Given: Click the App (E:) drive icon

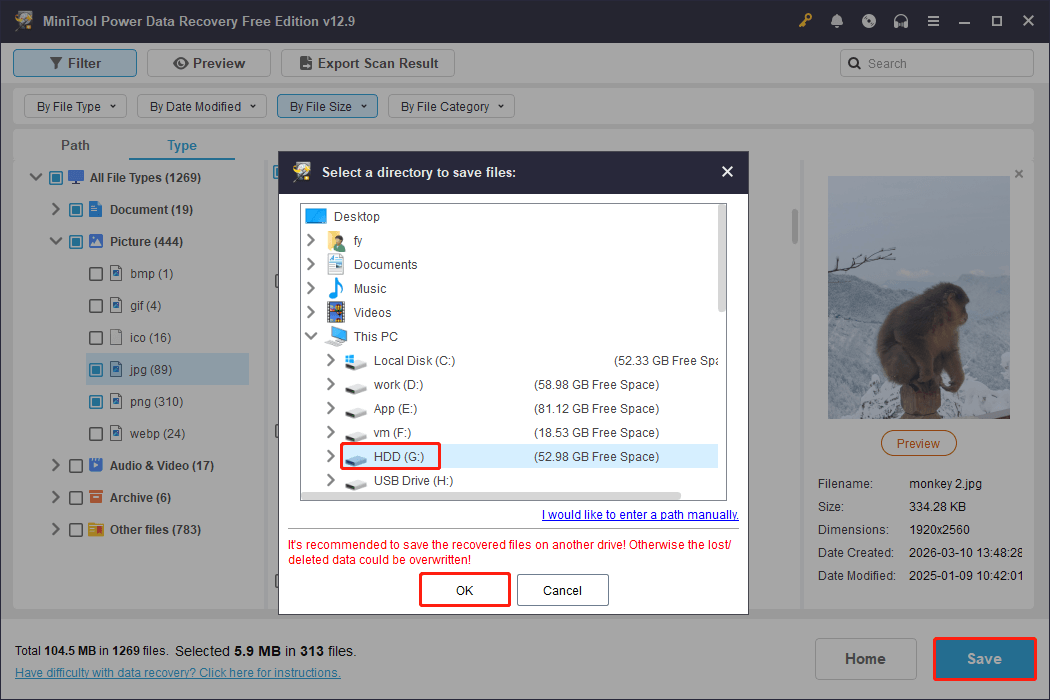Looking at the screenshot, I should point(356,411).
